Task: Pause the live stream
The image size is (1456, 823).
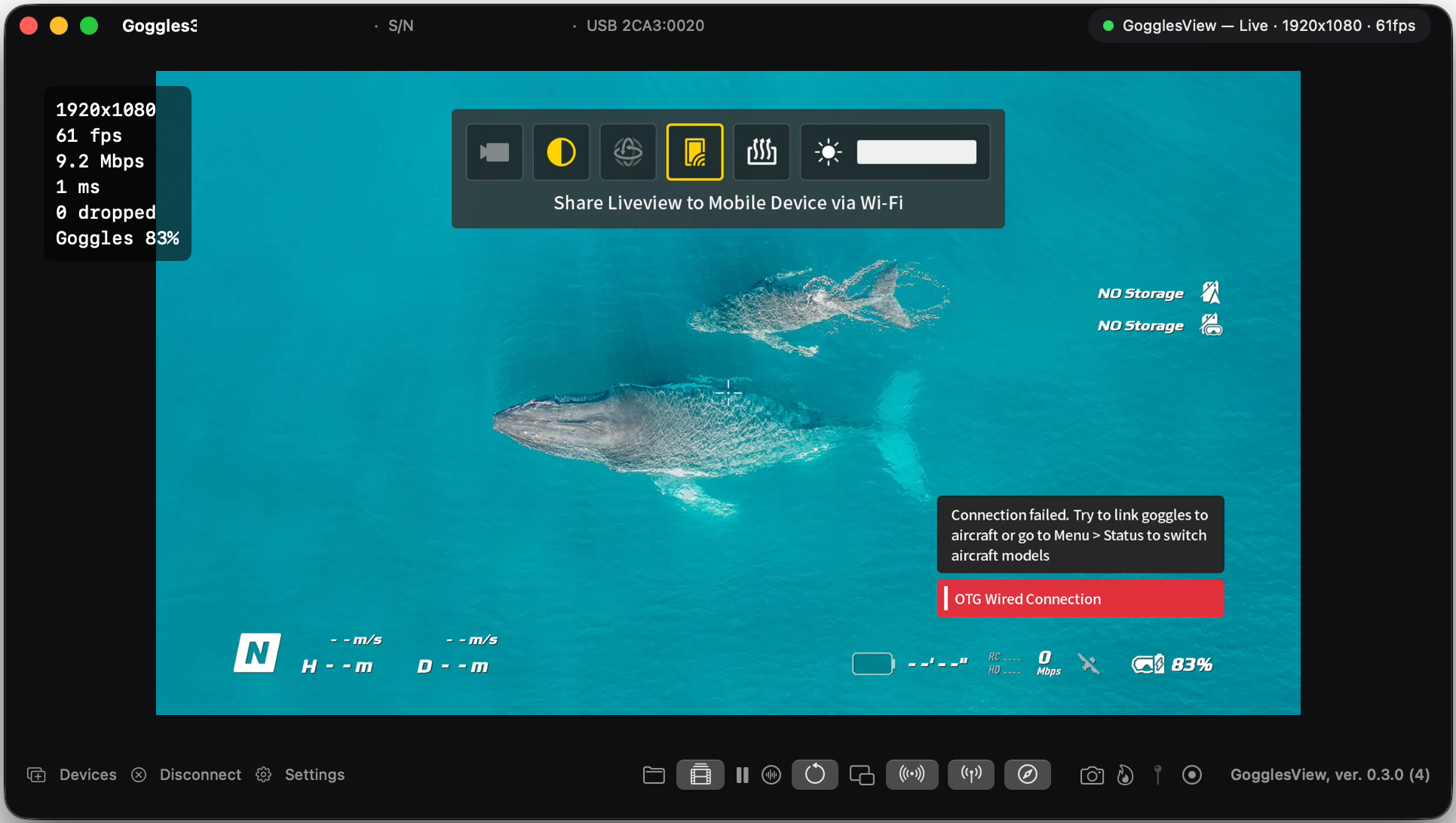Action: point(743,775)
